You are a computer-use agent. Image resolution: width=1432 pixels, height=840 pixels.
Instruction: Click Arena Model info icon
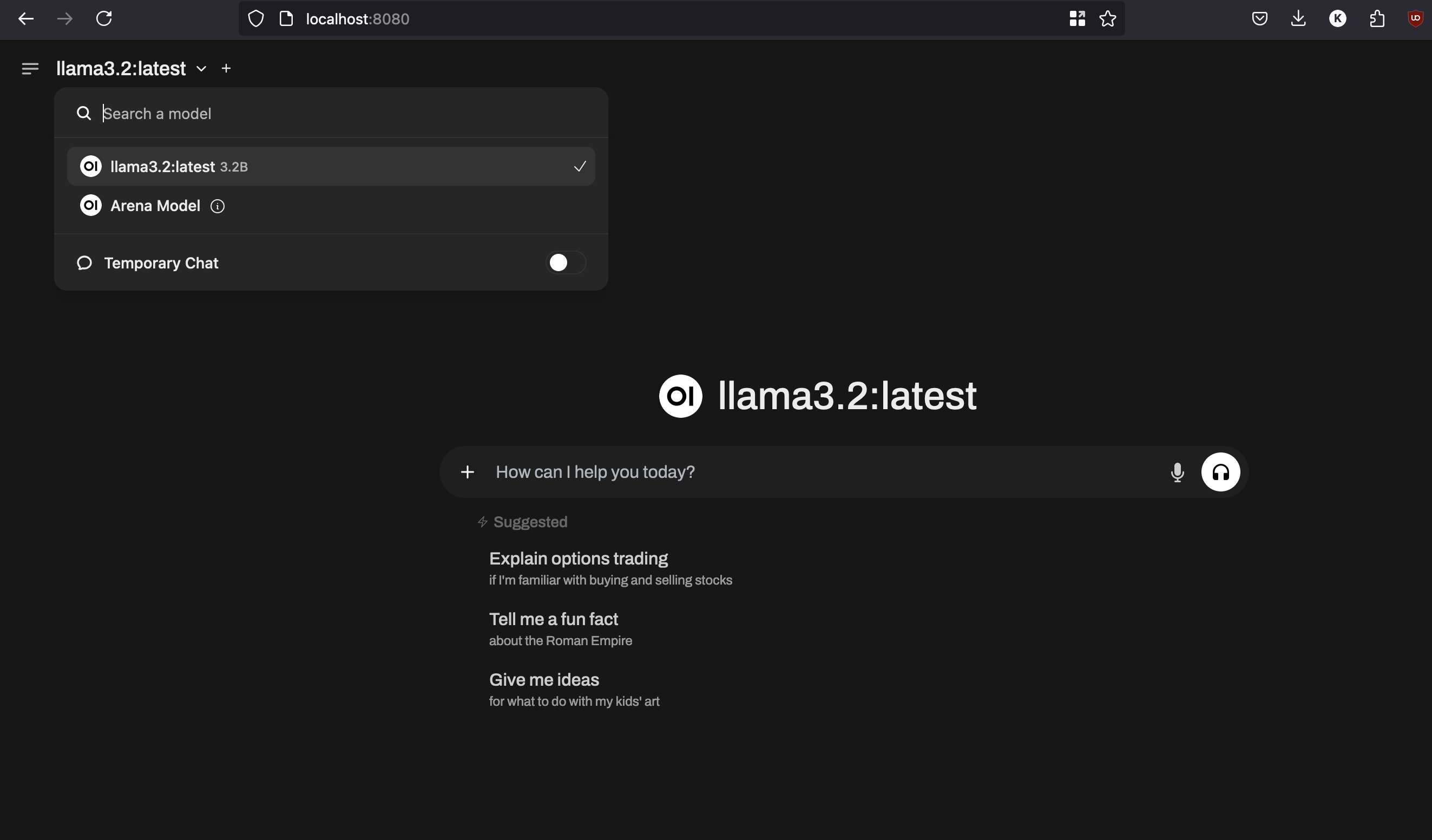point(216,206)
